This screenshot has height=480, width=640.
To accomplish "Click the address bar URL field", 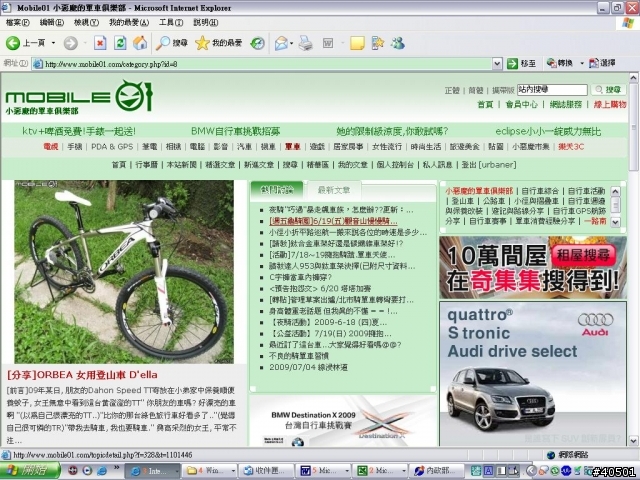I will pyautogui.click(x=262, y=64).
